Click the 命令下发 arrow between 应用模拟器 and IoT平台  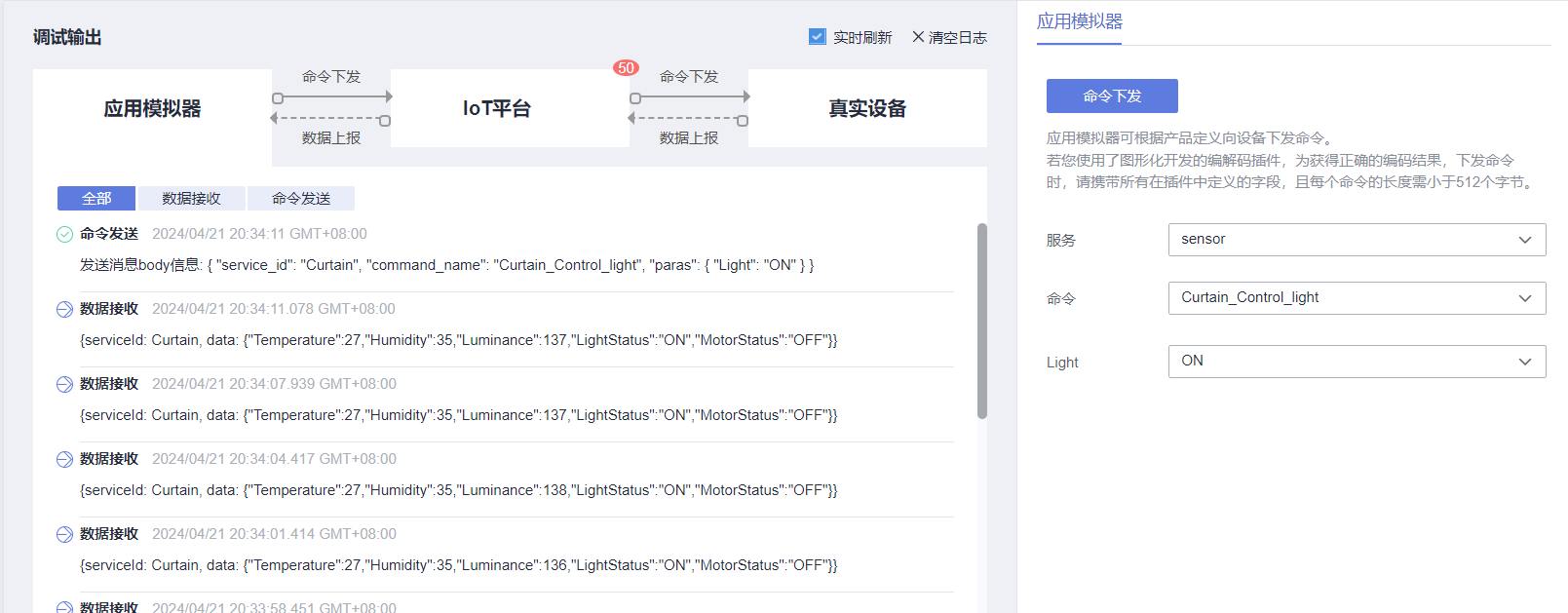(331, 97)
